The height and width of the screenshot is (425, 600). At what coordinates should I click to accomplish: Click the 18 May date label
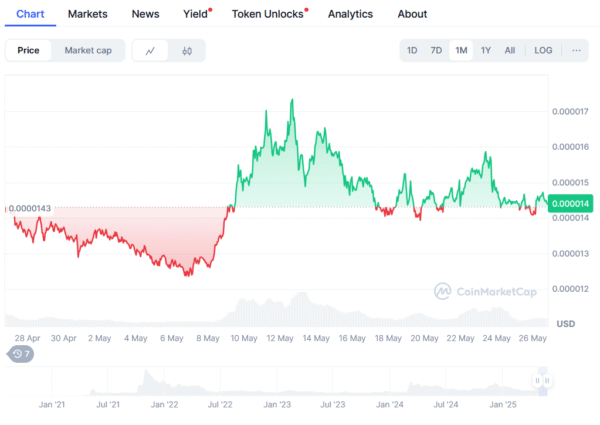pos(388,339)
